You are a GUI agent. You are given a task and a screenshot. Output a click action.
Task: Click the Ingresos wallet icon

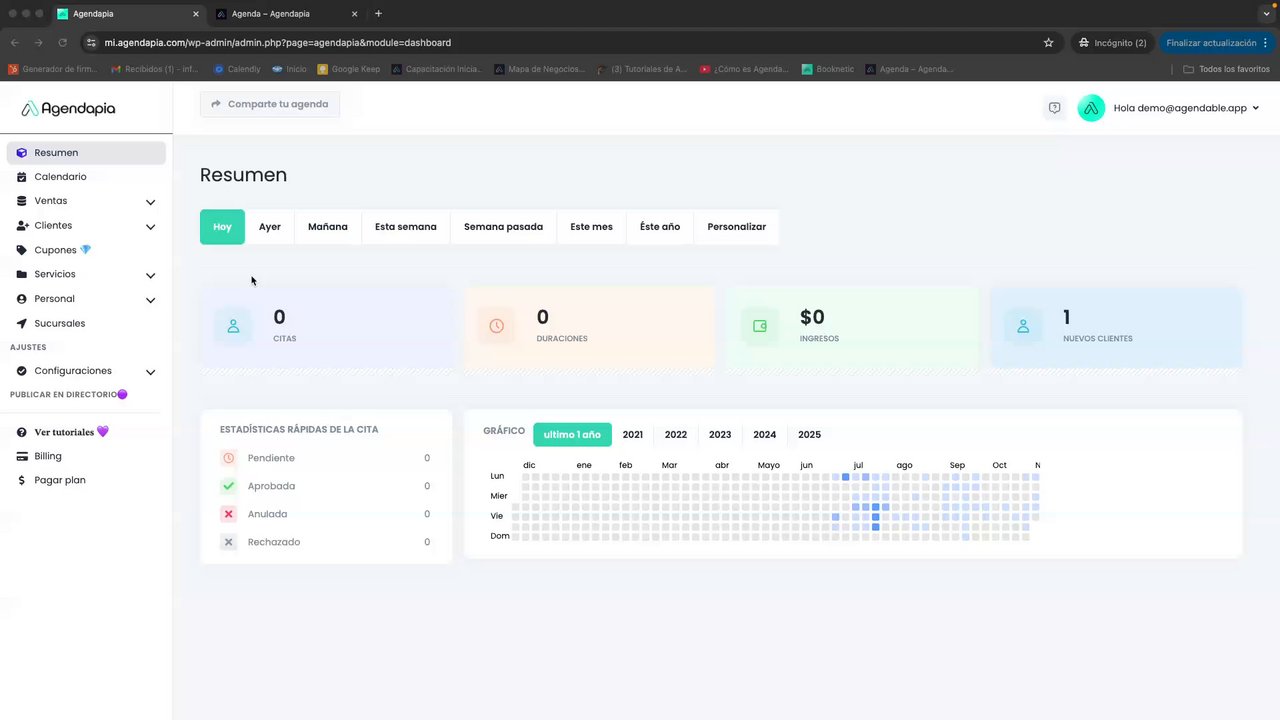point(760,326)
